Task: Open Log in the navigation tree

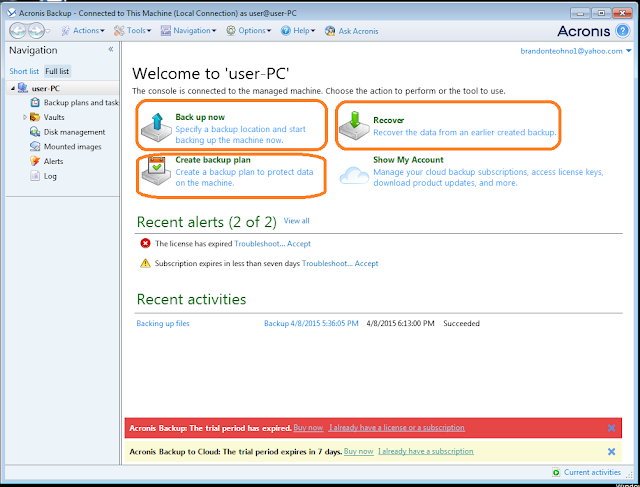Action: coord(50,176)
